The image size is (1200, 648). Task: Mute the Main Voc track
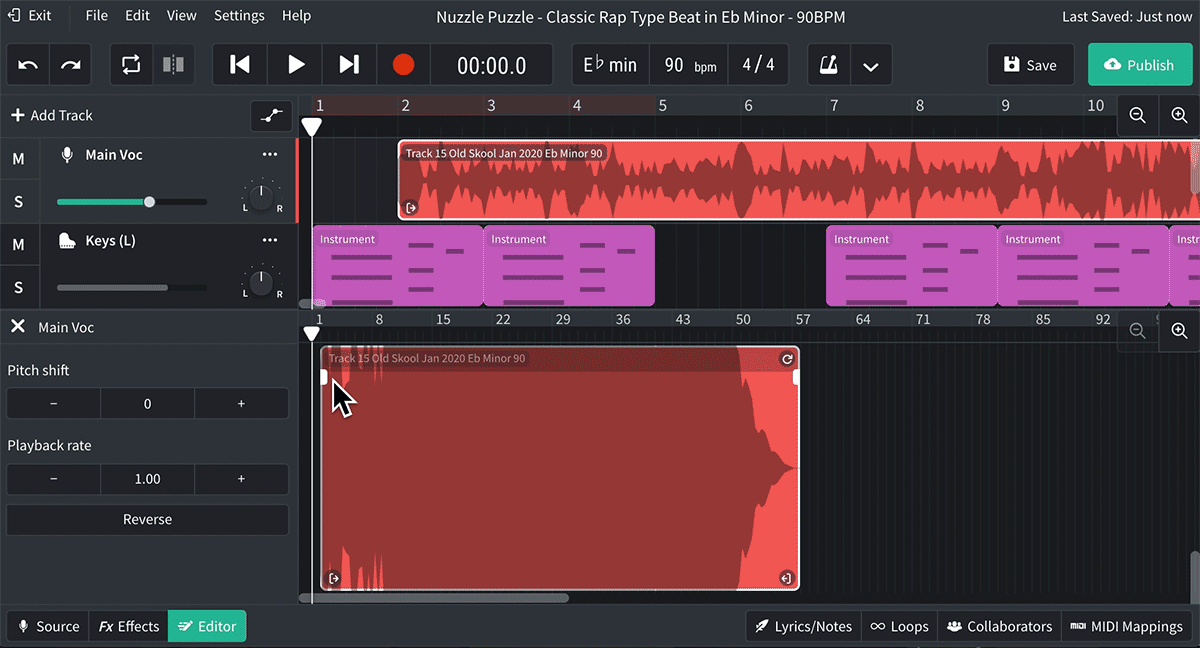coord(19,158)
